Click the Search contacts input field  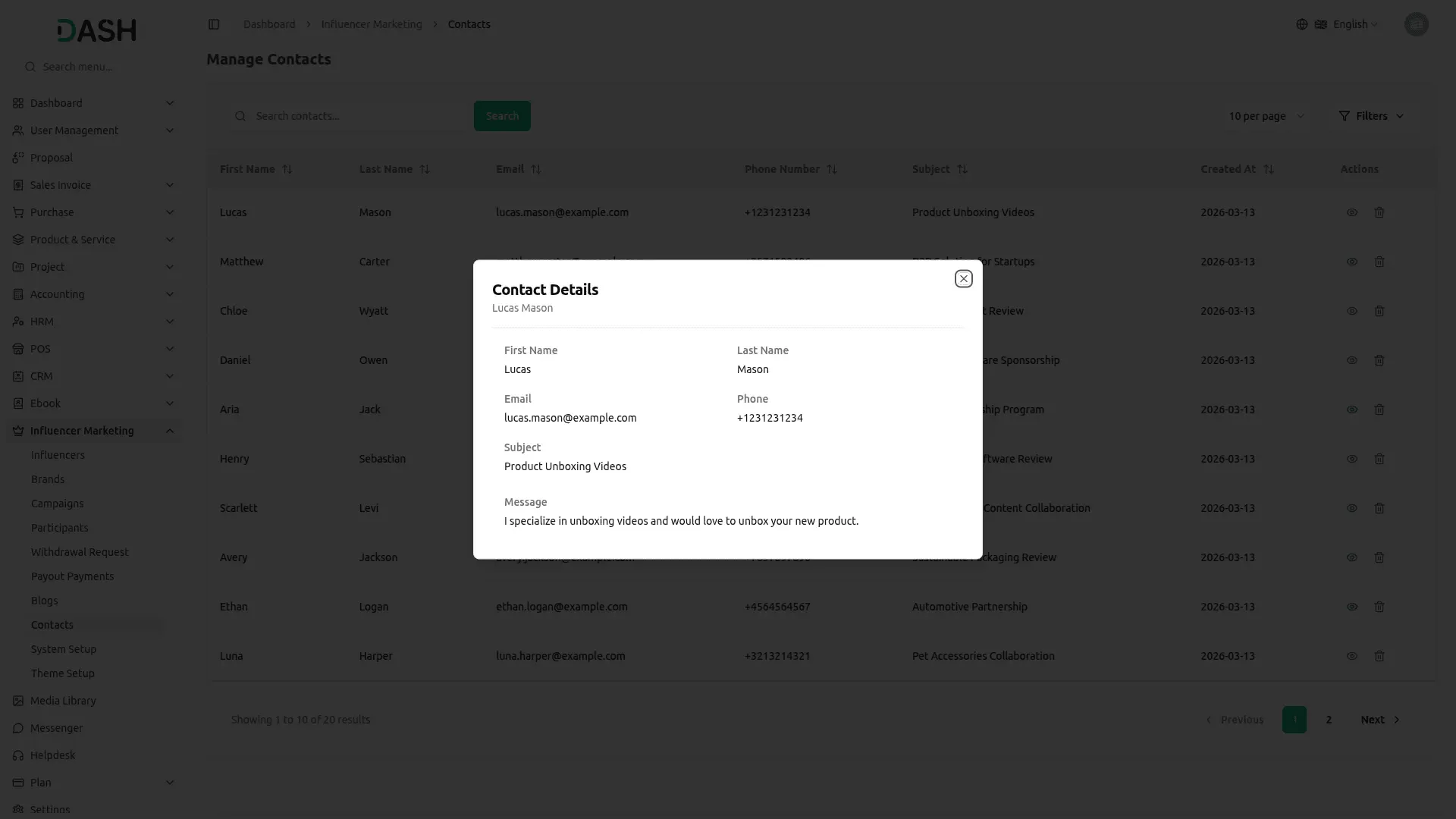[x=350, y=116]
